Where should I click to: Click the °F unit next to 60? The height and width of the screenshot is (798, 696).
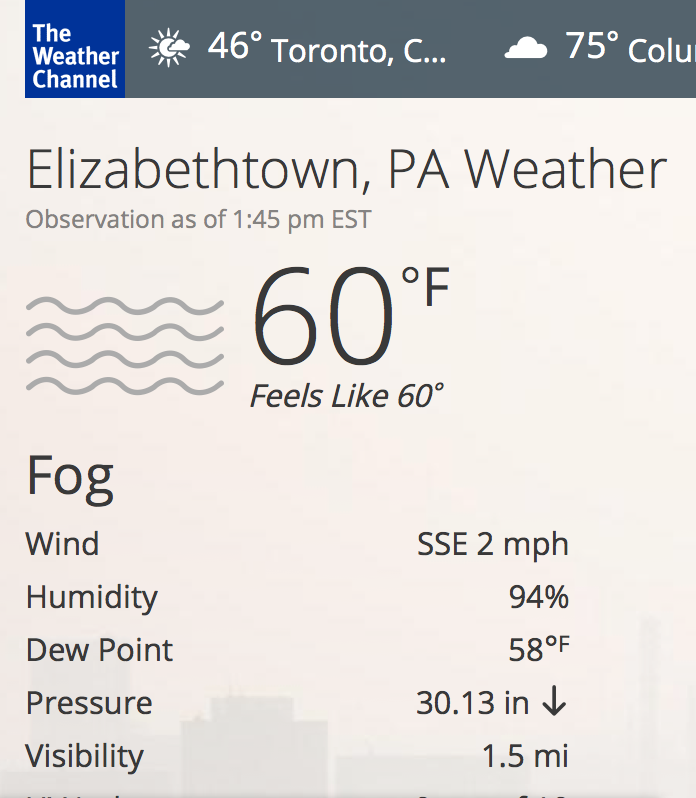[426, 288]
